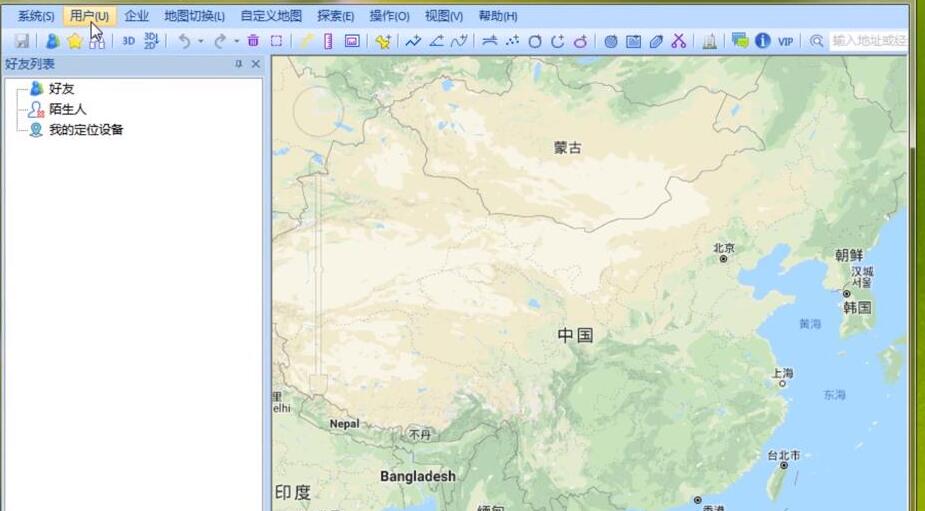Click the scissors cut tool icon

click(679, 41)
